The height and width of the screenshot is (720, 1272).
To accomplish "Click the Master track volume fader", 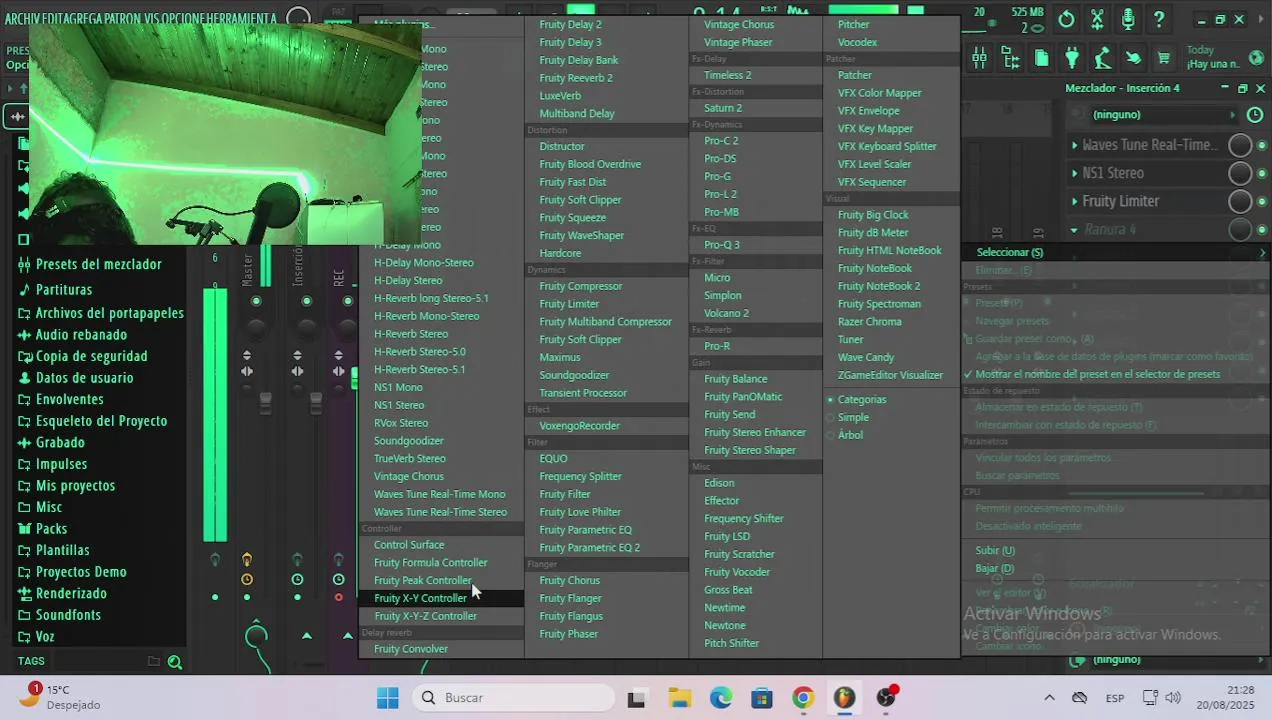I will (265, 402).
